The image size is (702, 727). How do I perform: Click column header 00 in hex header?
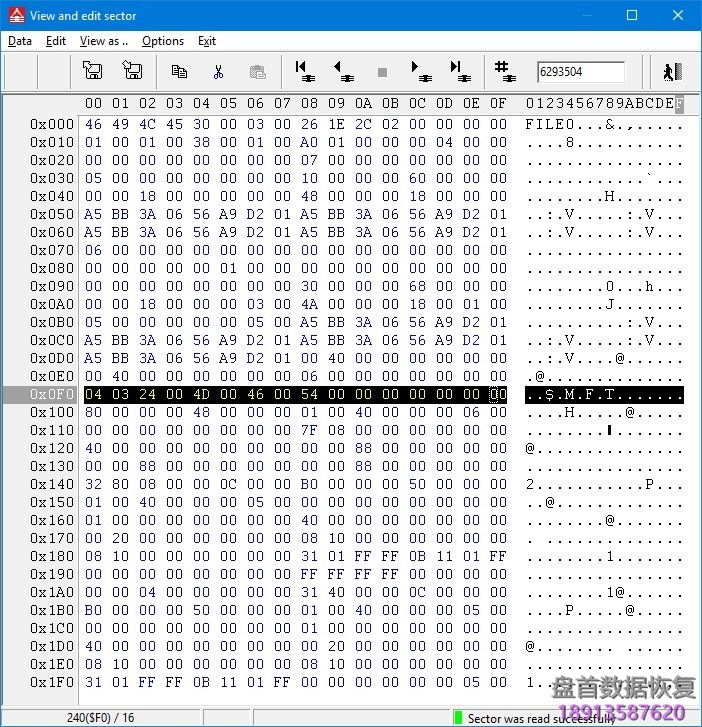click(93, 103)
